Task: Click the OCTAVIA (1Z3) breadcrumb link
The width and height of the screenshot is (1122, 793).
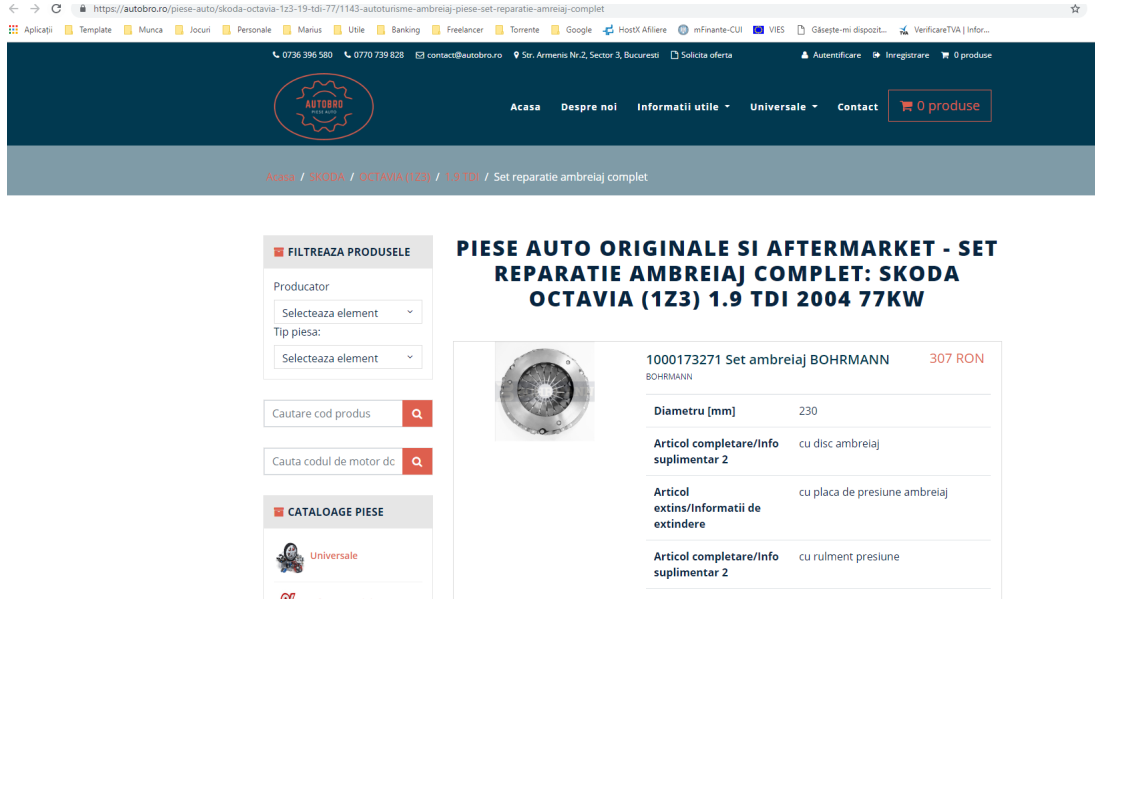Action: tap(395, 177)
